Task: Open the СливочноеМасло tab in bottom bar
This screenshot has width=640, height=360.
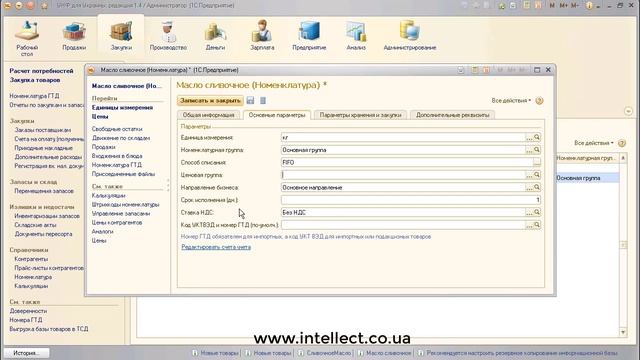Action: pos(325,353)
